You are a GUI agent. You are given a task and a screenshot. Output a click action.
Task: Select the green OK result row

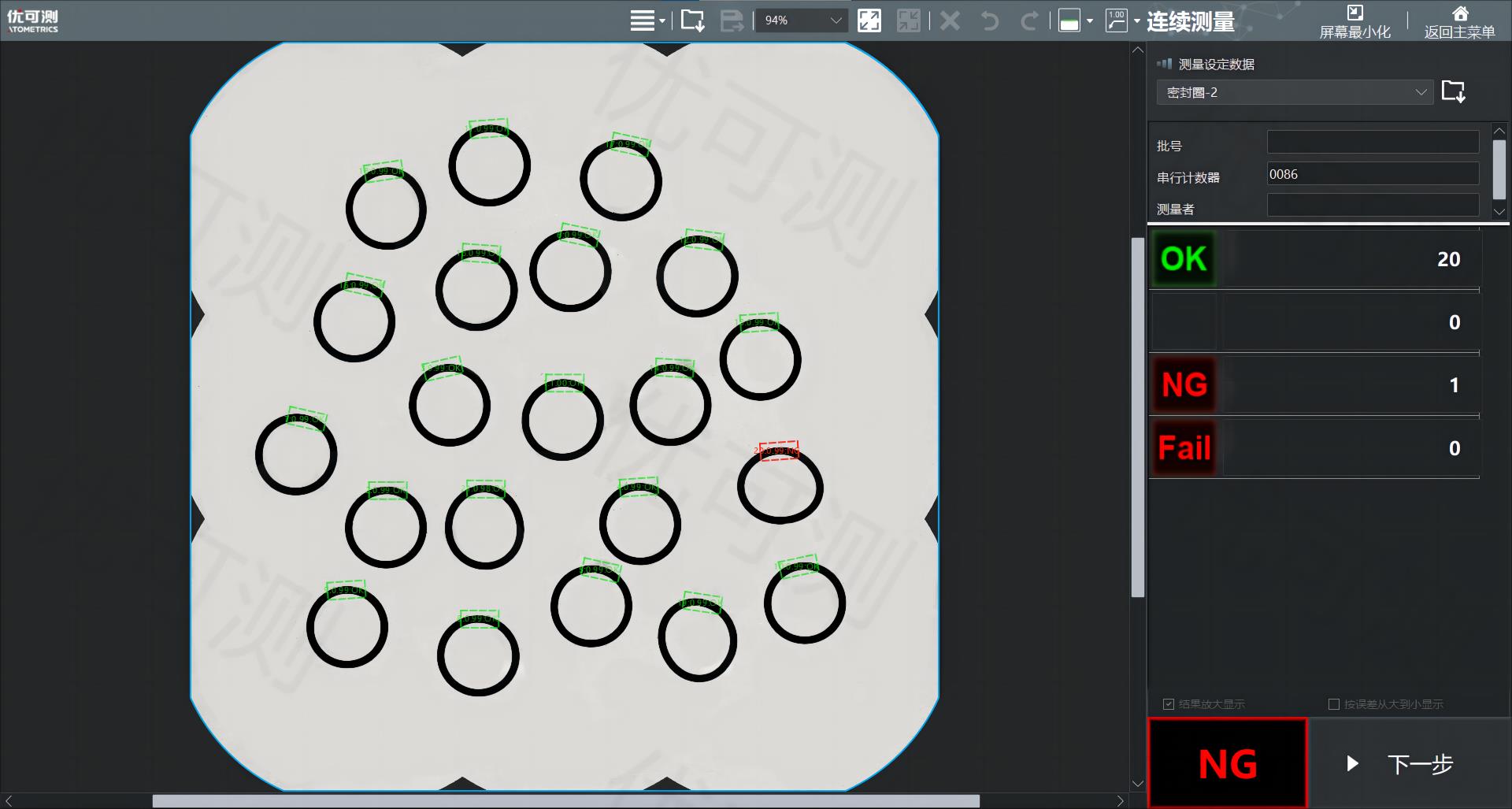[1315, 259]
